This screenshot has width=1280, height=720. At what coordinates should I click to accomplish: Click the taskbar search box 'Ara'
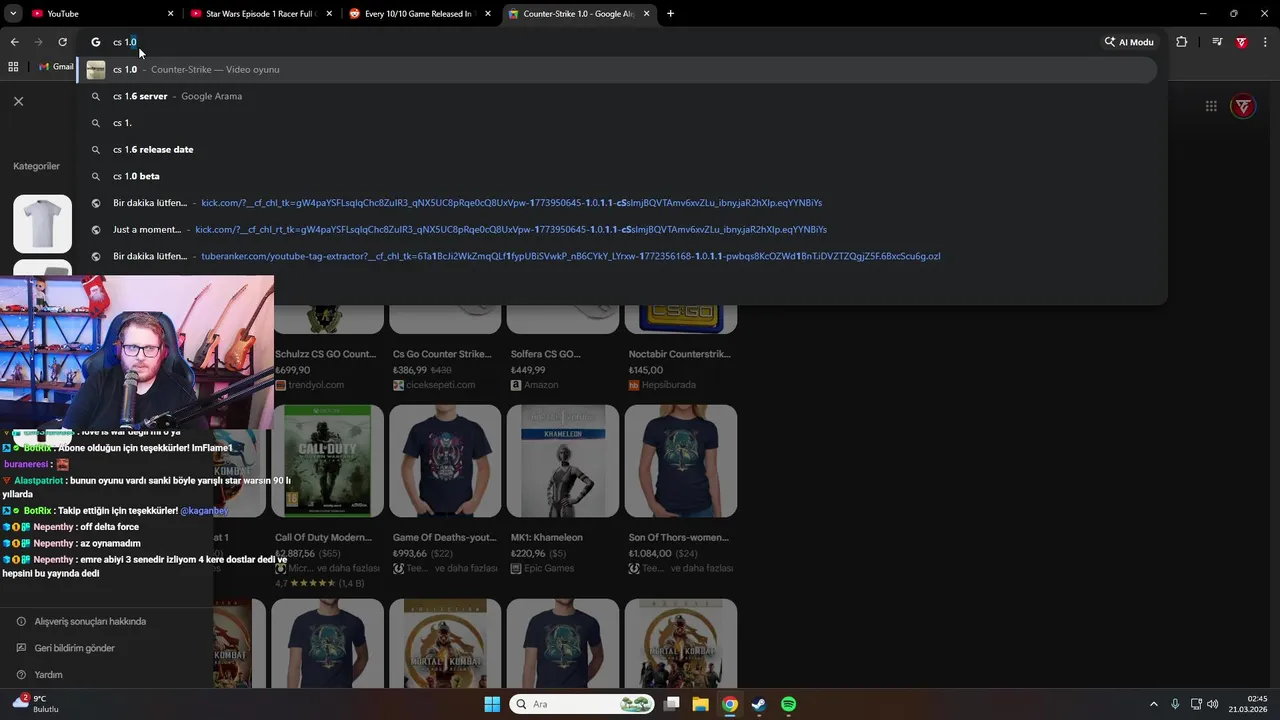coord(582,704)
